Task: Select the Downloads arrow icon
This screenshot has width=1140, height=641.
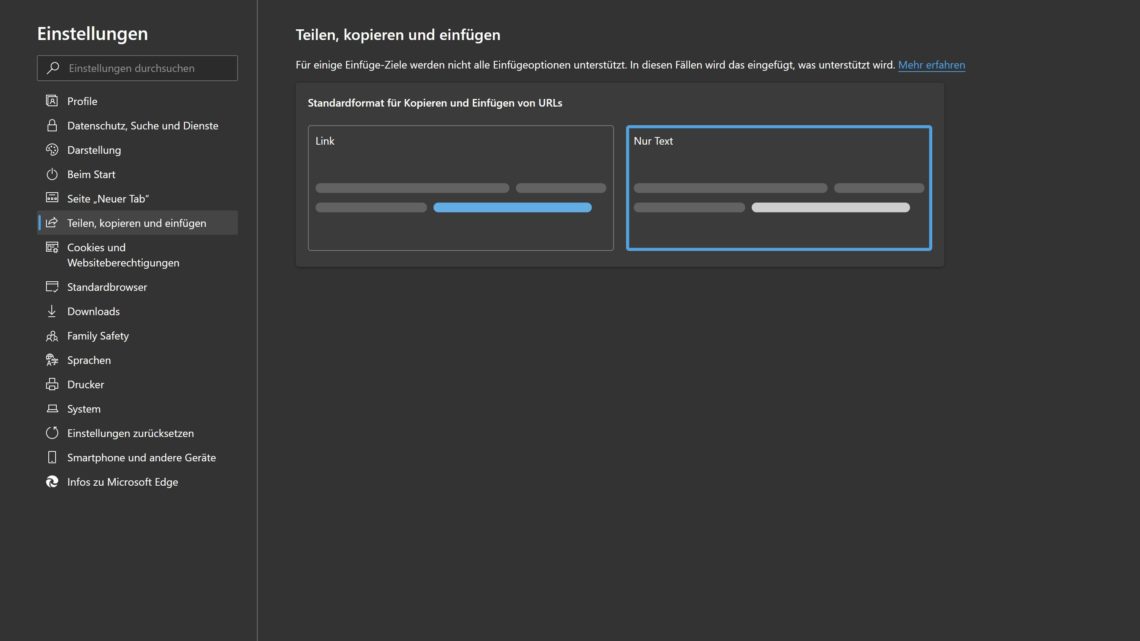Action: coord(51,311)
